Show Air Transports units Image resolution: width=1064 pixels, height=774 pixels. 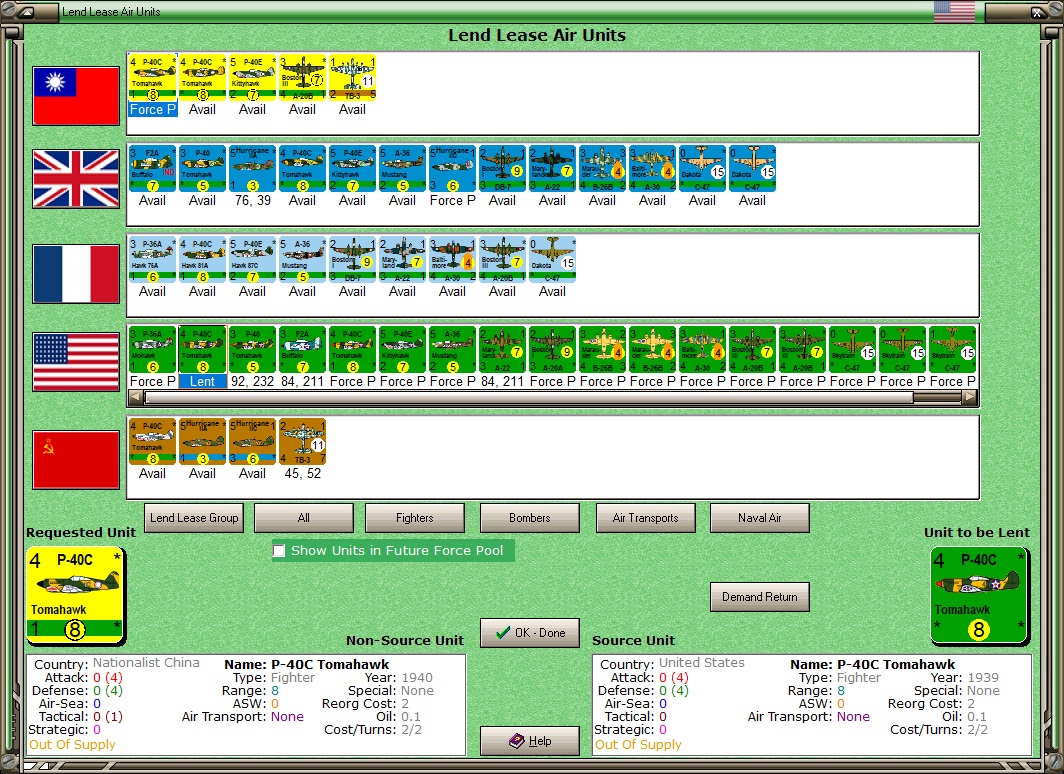tap(645, 518)
